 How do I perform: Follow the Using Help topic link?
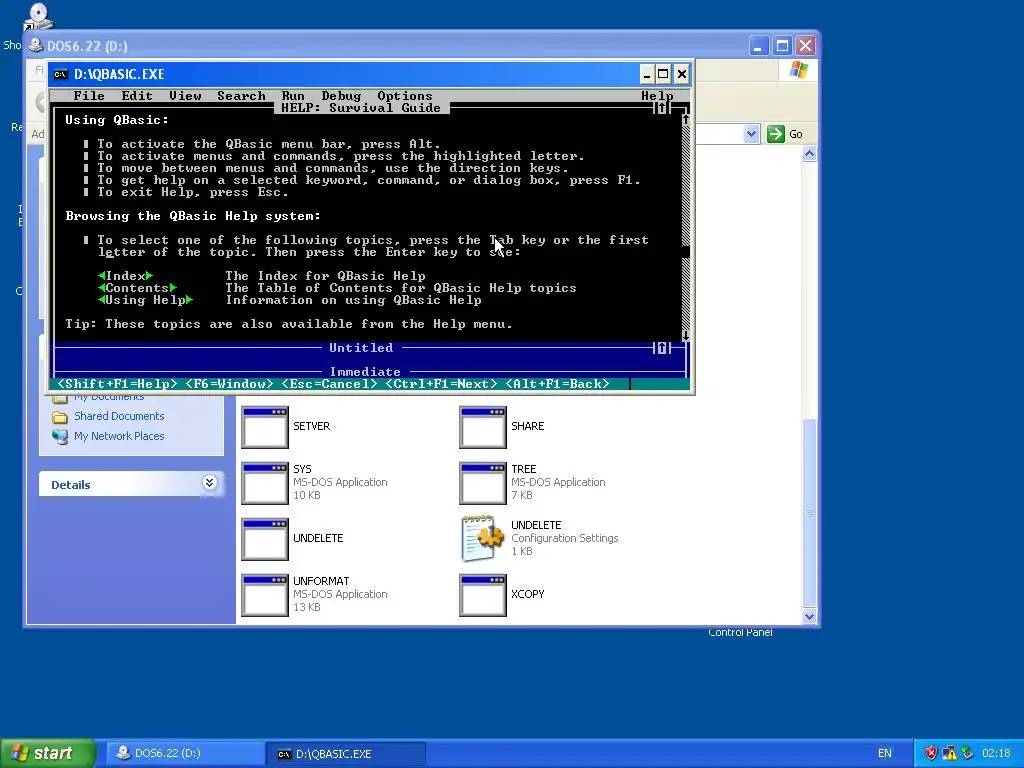coord(145,300)
